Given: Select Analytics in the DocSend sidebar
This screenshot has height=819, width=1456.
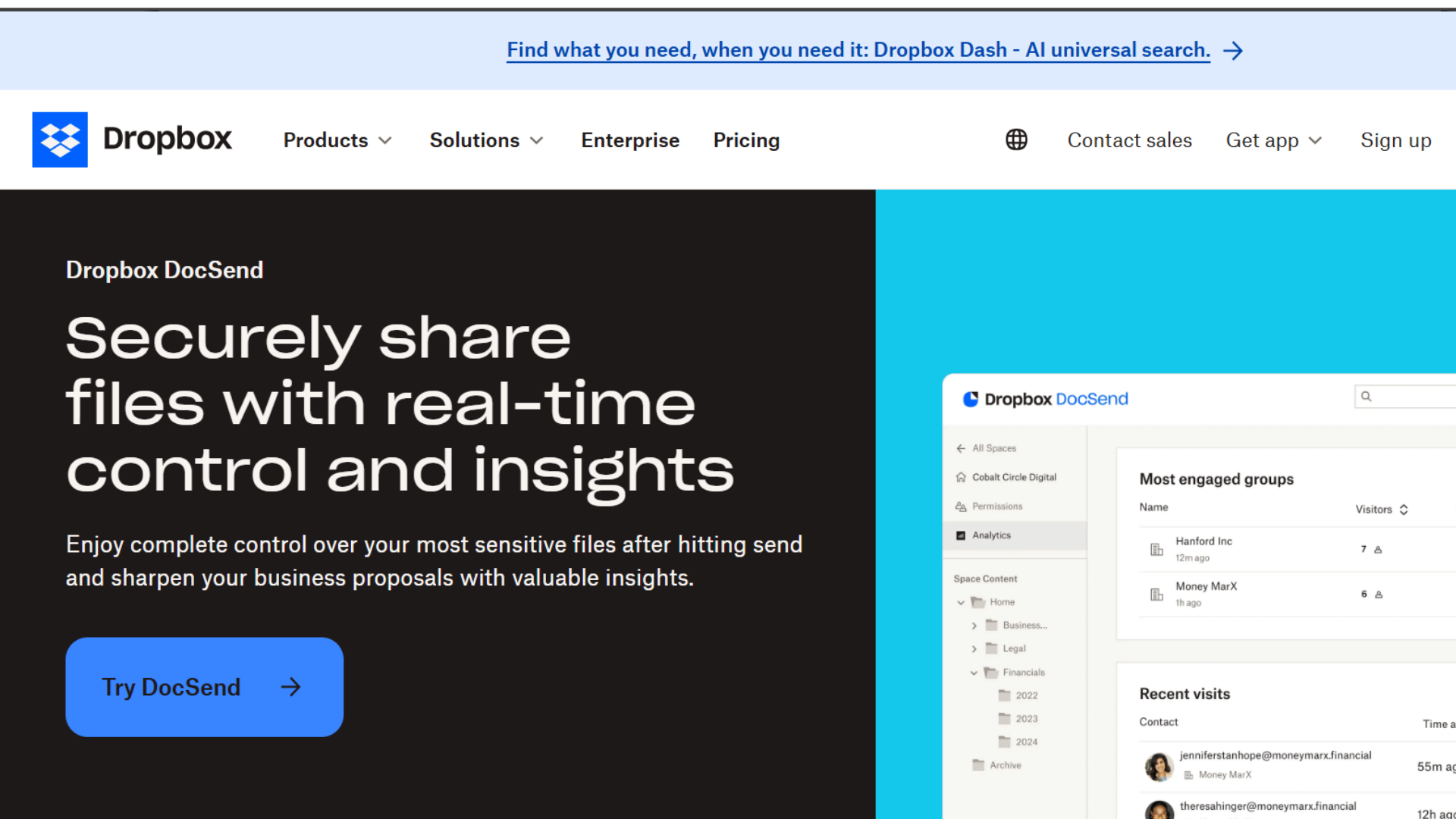Looking at the screenshot, I should click(1015, 535).
